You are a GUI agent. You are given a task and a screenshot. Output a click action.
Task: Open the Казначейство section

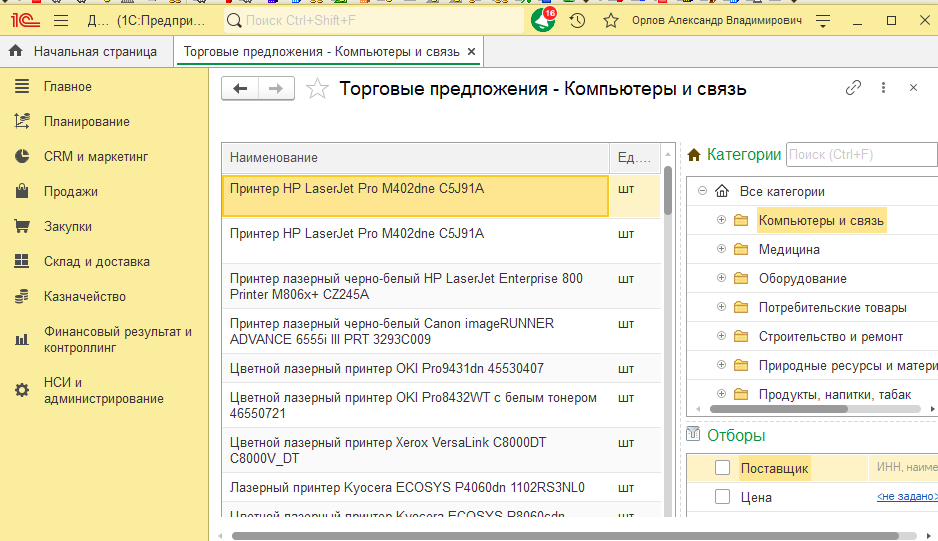(x=85, y=296)
